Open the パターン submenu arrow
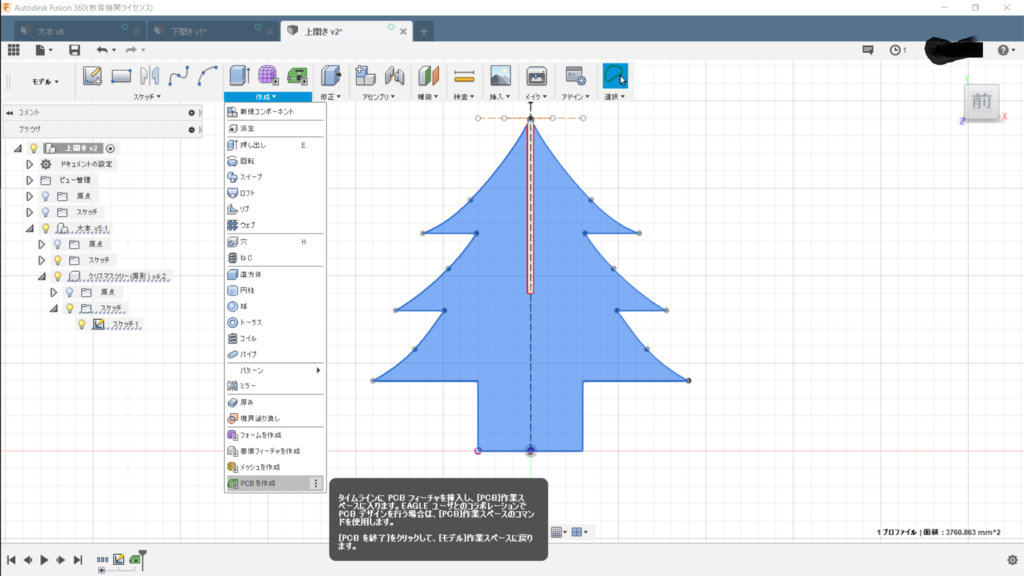1024x576 pixels. (x=318, y=370)
